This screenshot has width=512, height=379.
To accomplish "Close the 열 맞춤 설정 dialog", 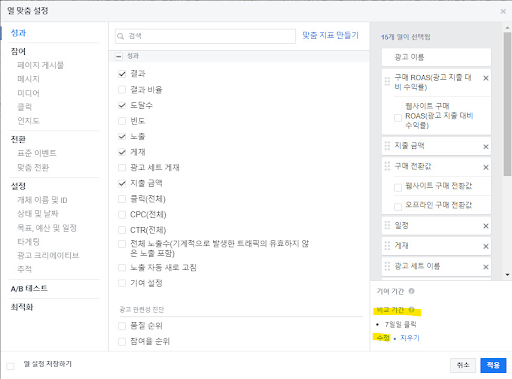I will pyautogui.click(x=503, y=12).
